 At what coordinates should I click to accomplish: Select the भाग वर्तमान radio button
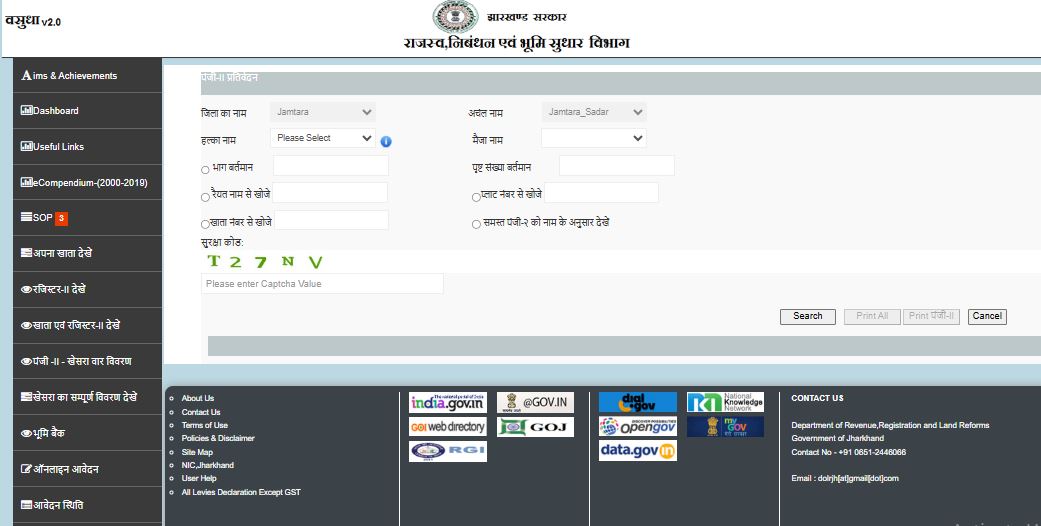point(205,170)
